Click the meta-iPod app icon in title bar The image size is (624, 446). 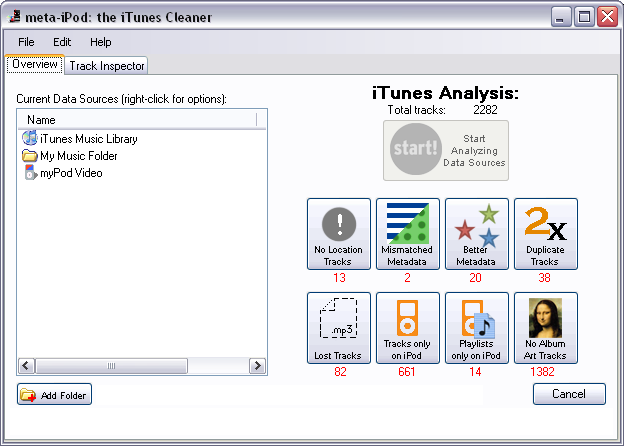point(15,17)
